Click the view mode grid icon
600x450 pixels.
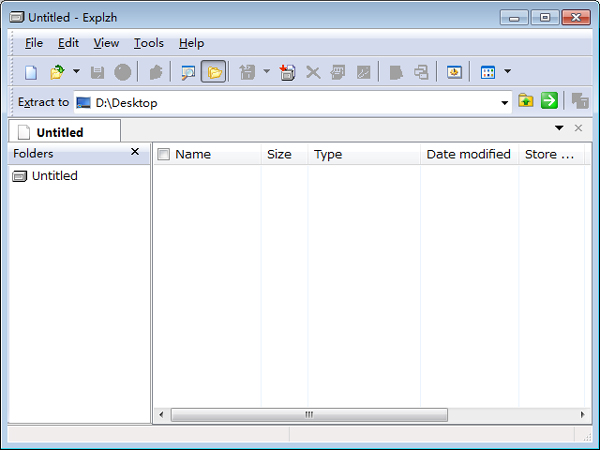[x=488, y=72]
